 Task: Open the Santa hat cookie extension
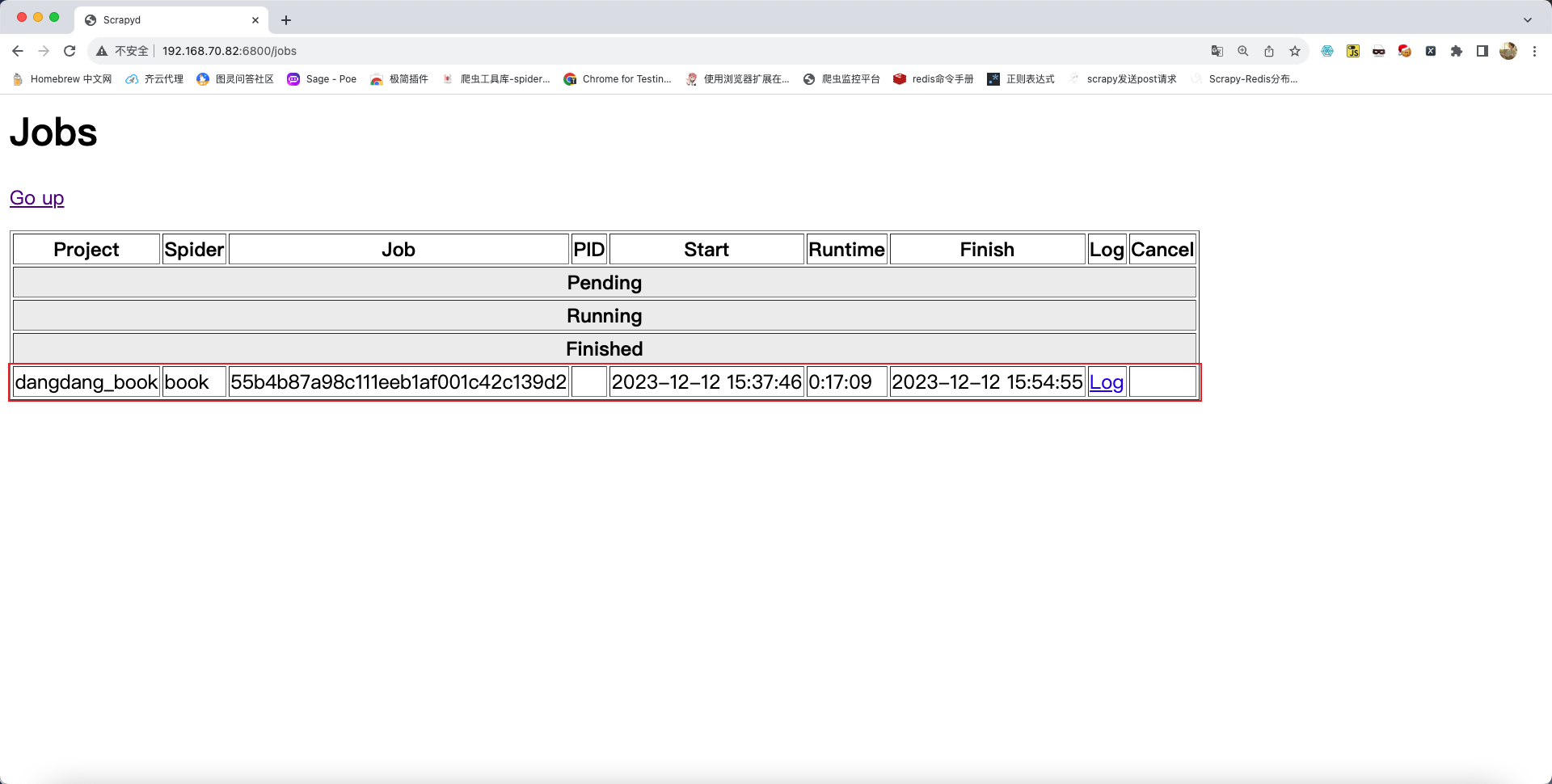[x=1405, y=51]
